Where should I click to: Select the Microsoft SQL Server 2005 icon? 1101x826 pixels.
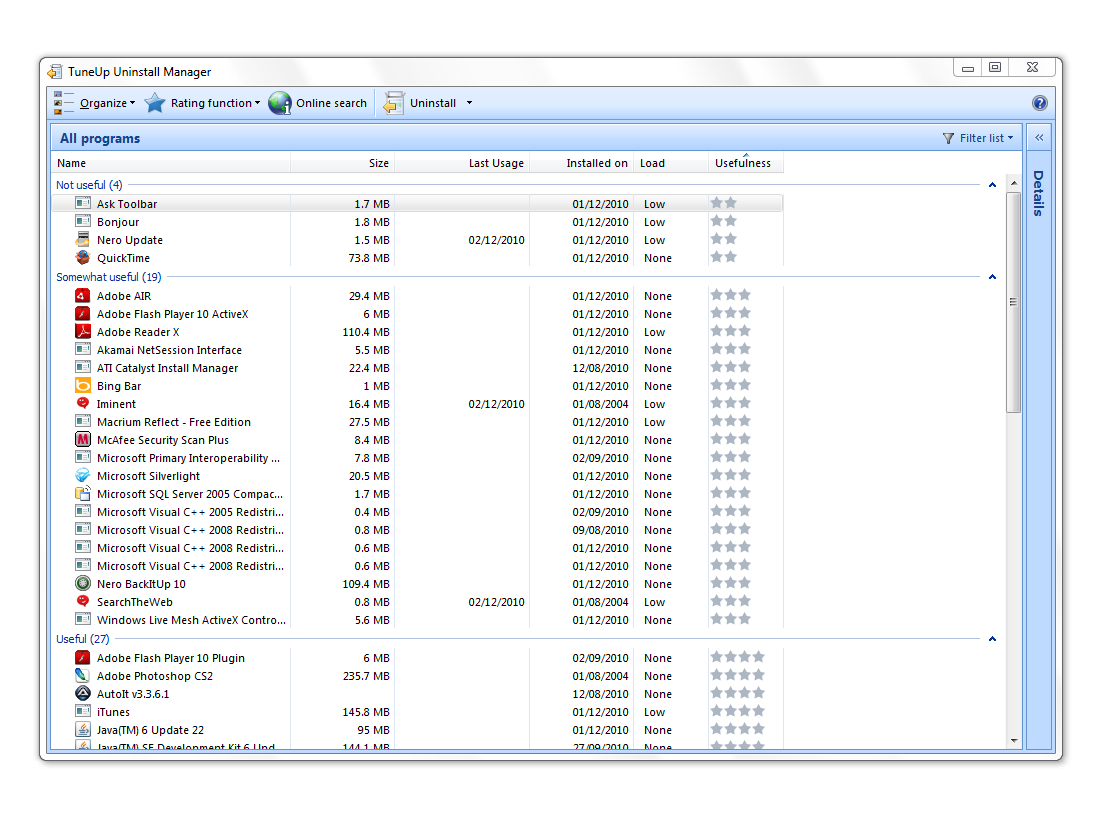coord(83,494)
